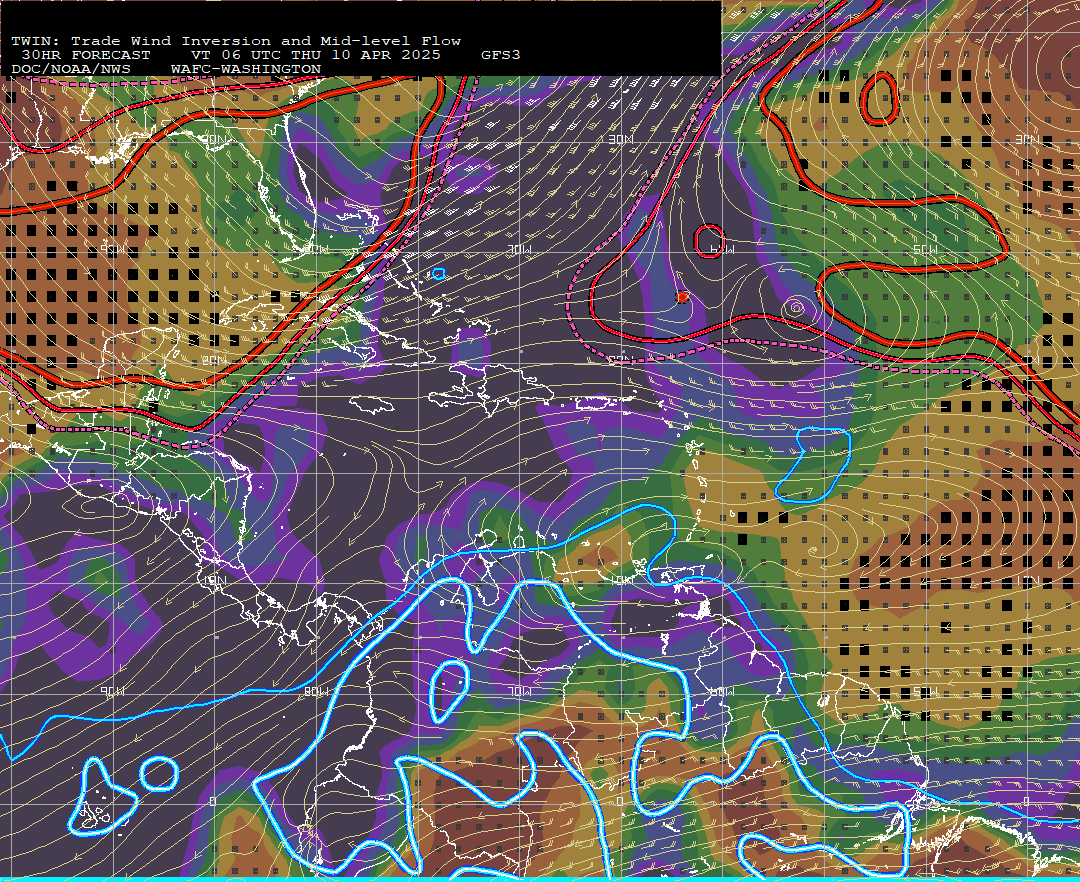Click the 'WAFC-WASHINGTON' label
Screen dimensions: 1080x882
(x=246, y=69)
